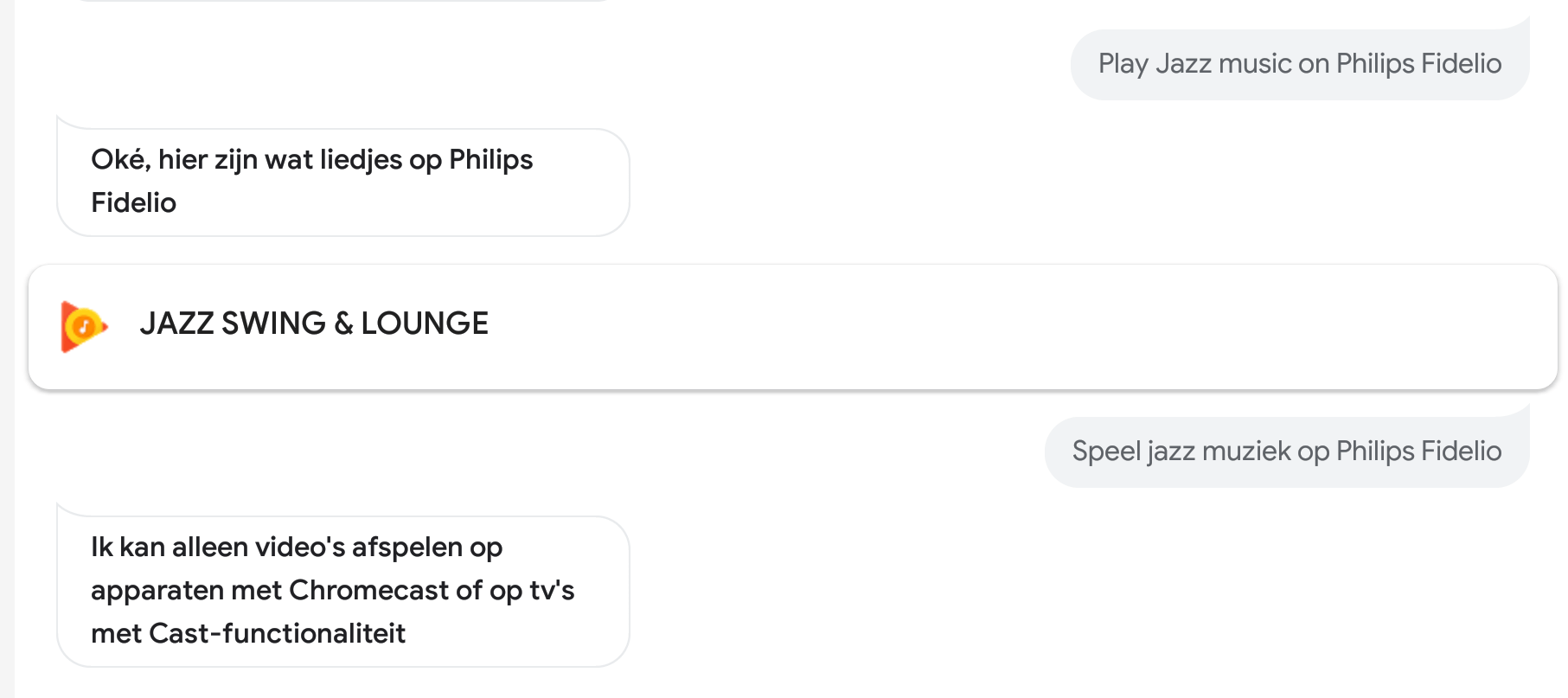
Task: Click the word "LOUNGE" on the music card
Action: 425,323
